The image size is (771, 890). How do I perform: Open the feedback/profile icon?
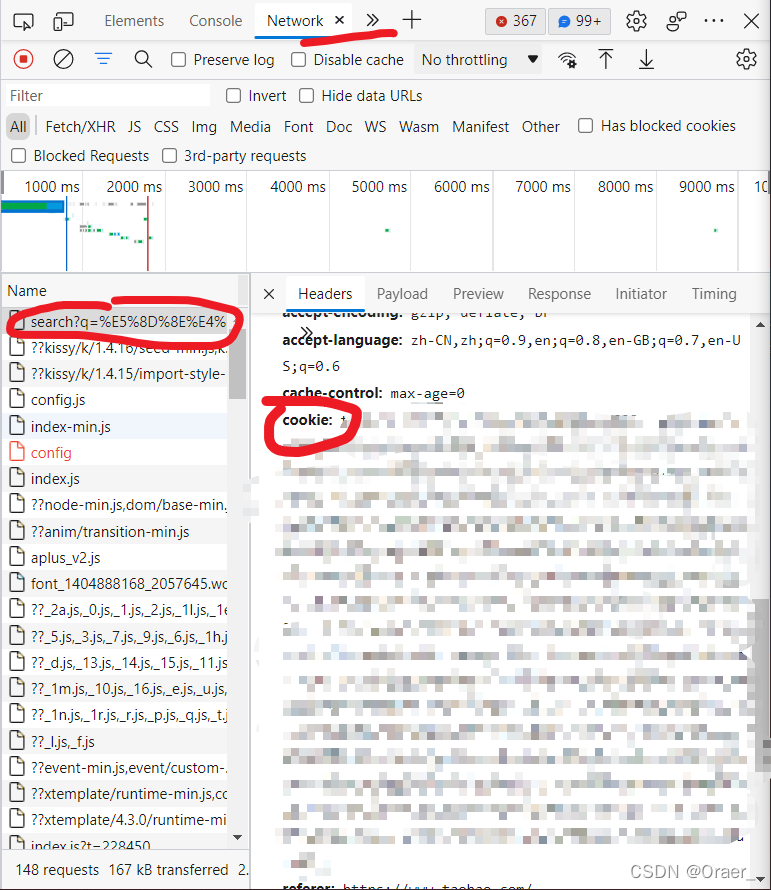[x=676, y=22]
